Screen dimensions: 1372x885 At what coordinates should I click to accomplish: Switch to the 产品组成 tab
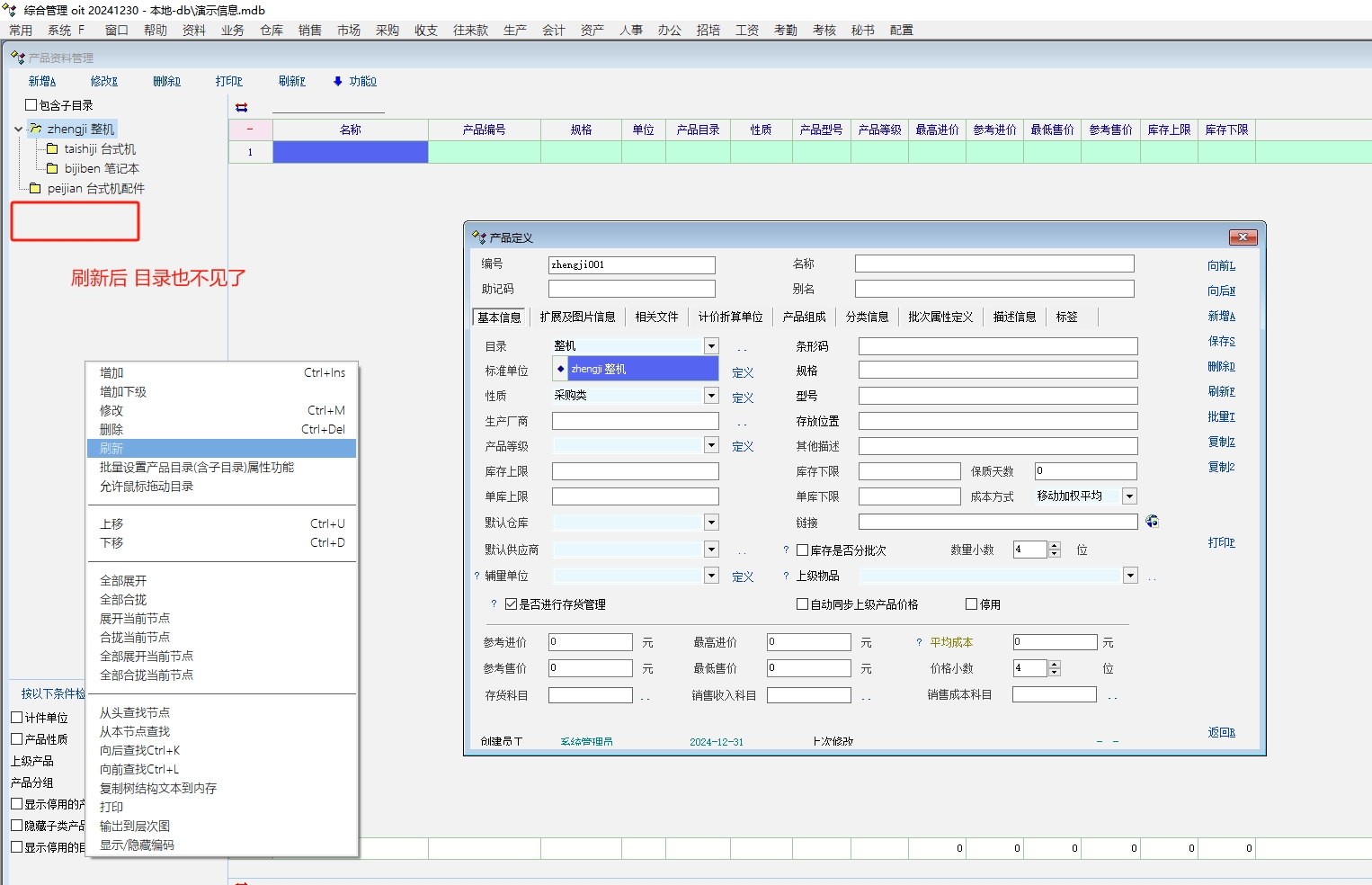pos(804,317)
